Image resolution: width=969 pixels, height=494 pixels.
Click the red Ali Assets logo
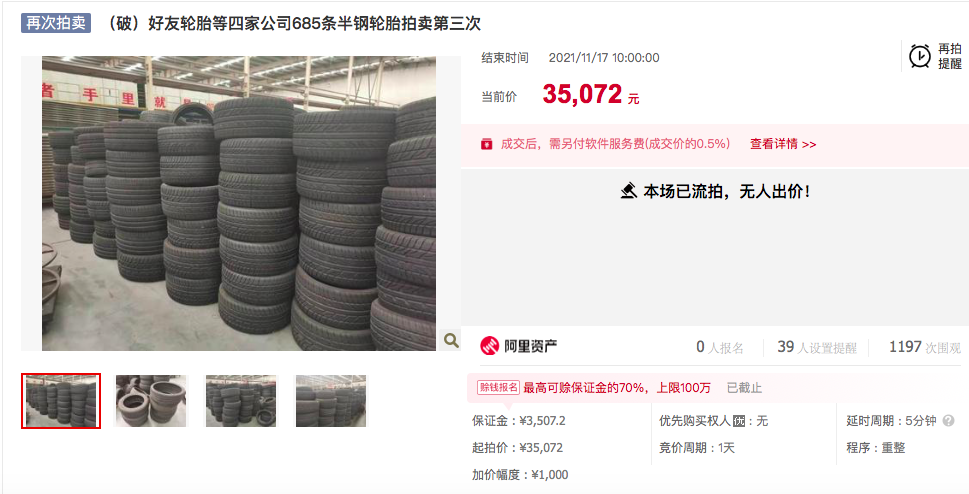point(489,346)
